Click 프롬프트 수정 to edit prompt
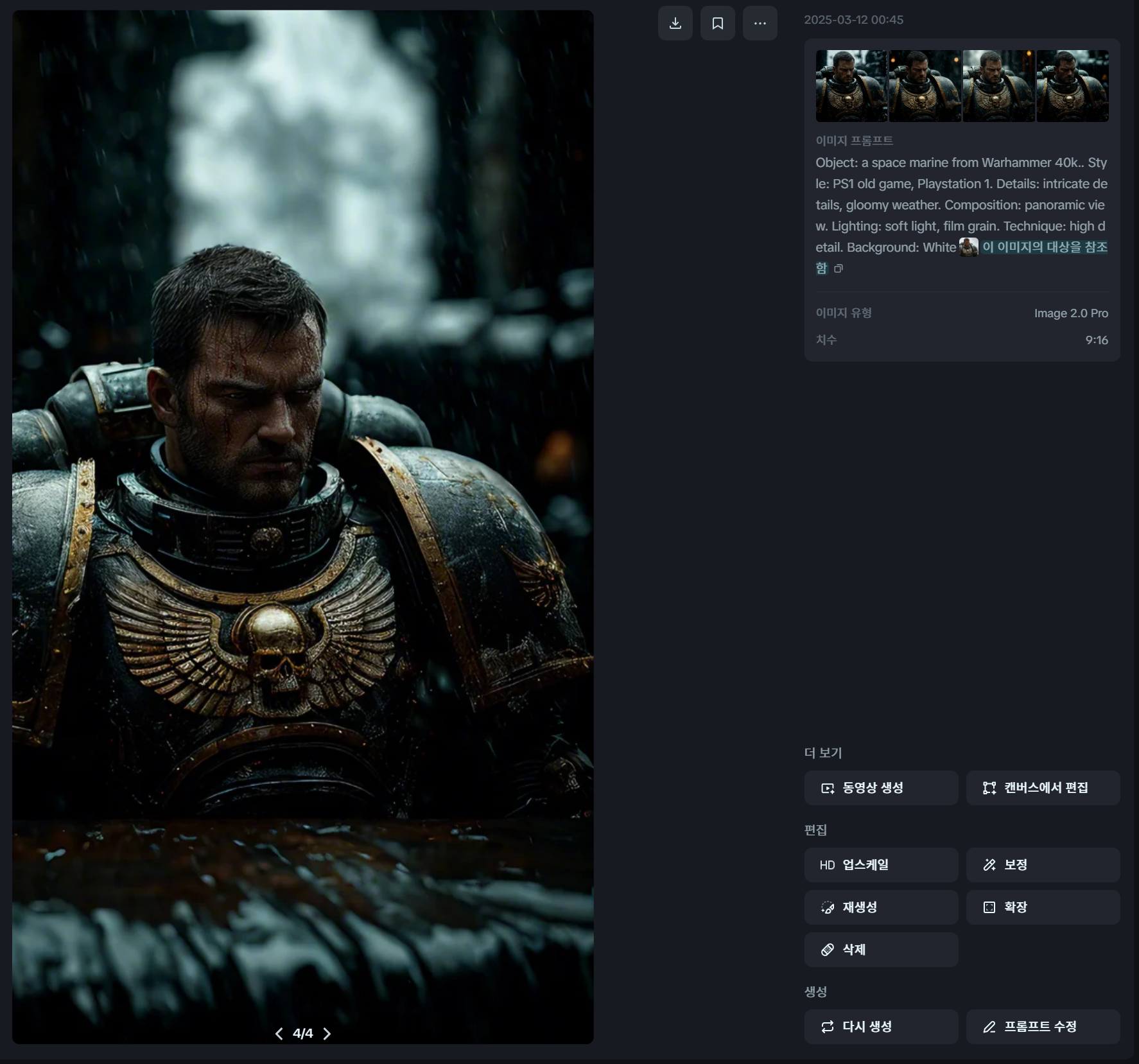1139x1064 pixels. point(1043,1027)
